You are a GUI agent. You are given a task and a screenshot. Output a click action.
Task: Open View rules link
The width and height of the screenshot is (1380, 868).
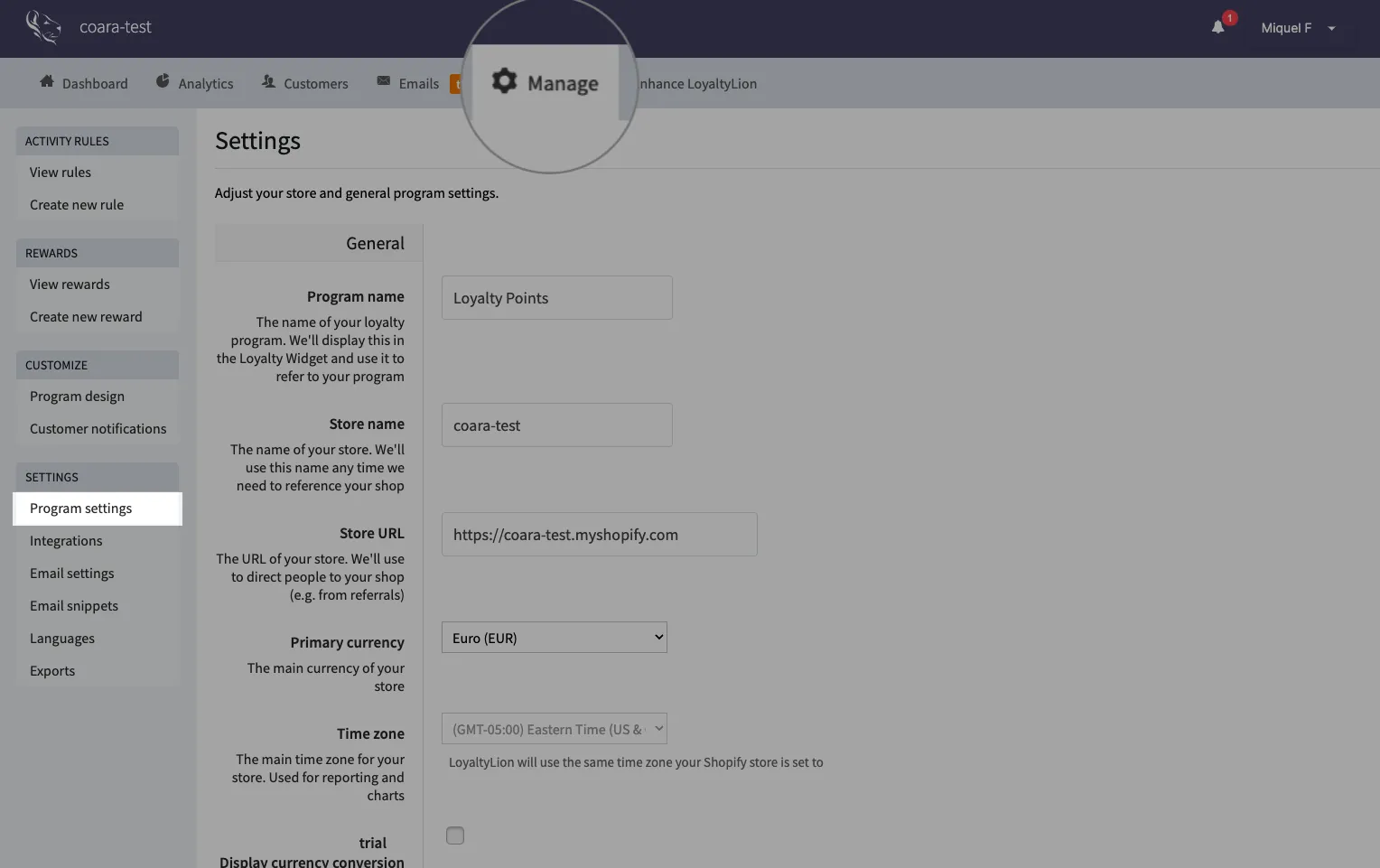pos(61,173)
